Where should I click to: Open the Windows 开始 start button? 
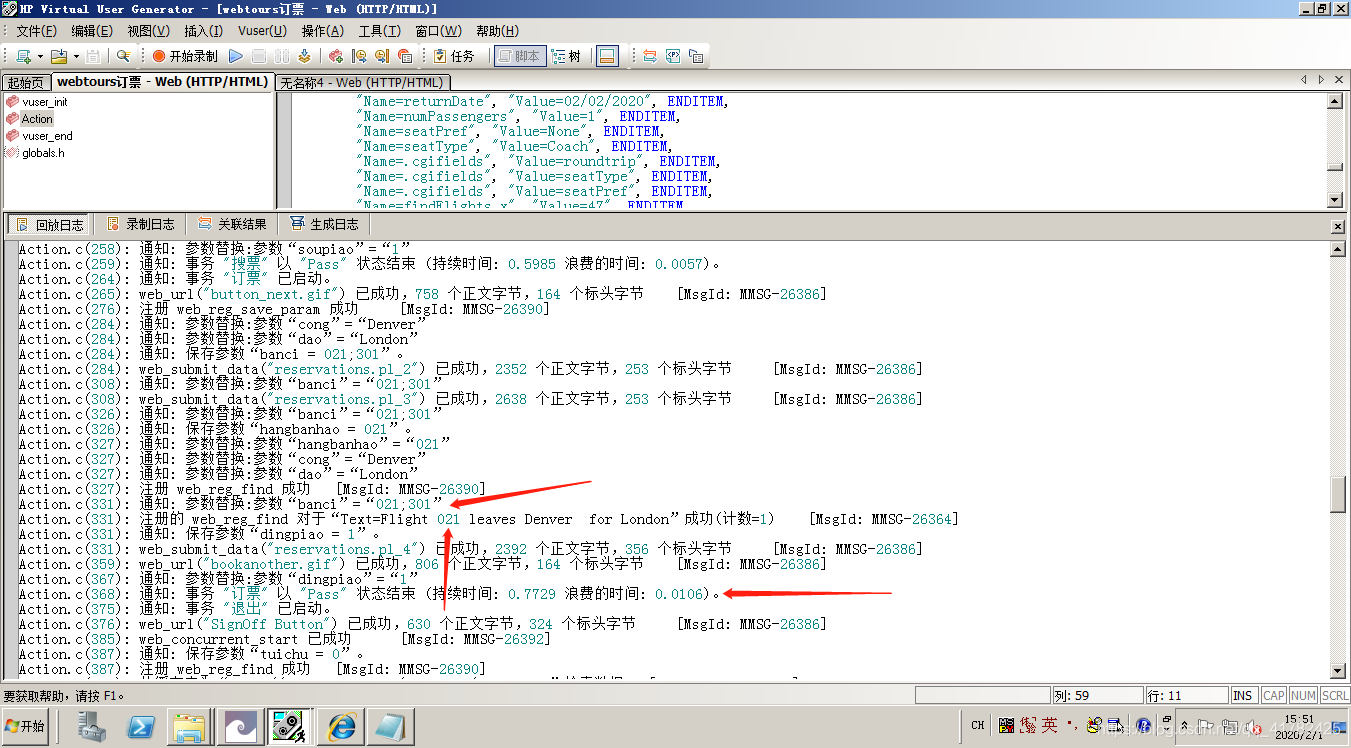(26, 726)
